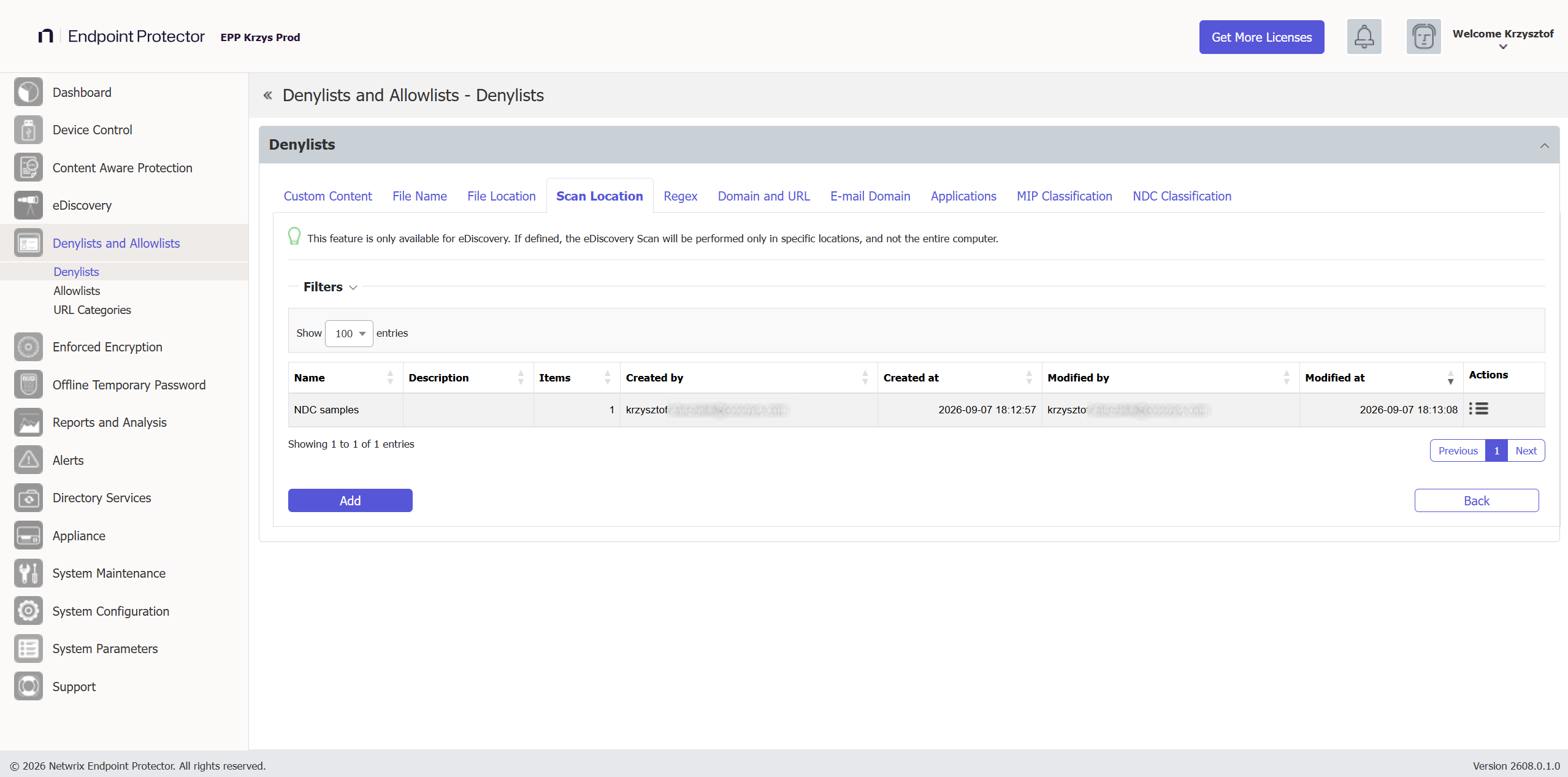Click the Device Control USB icon
This screenshot has height=777, width=1568.
click(x=28, y=130)
